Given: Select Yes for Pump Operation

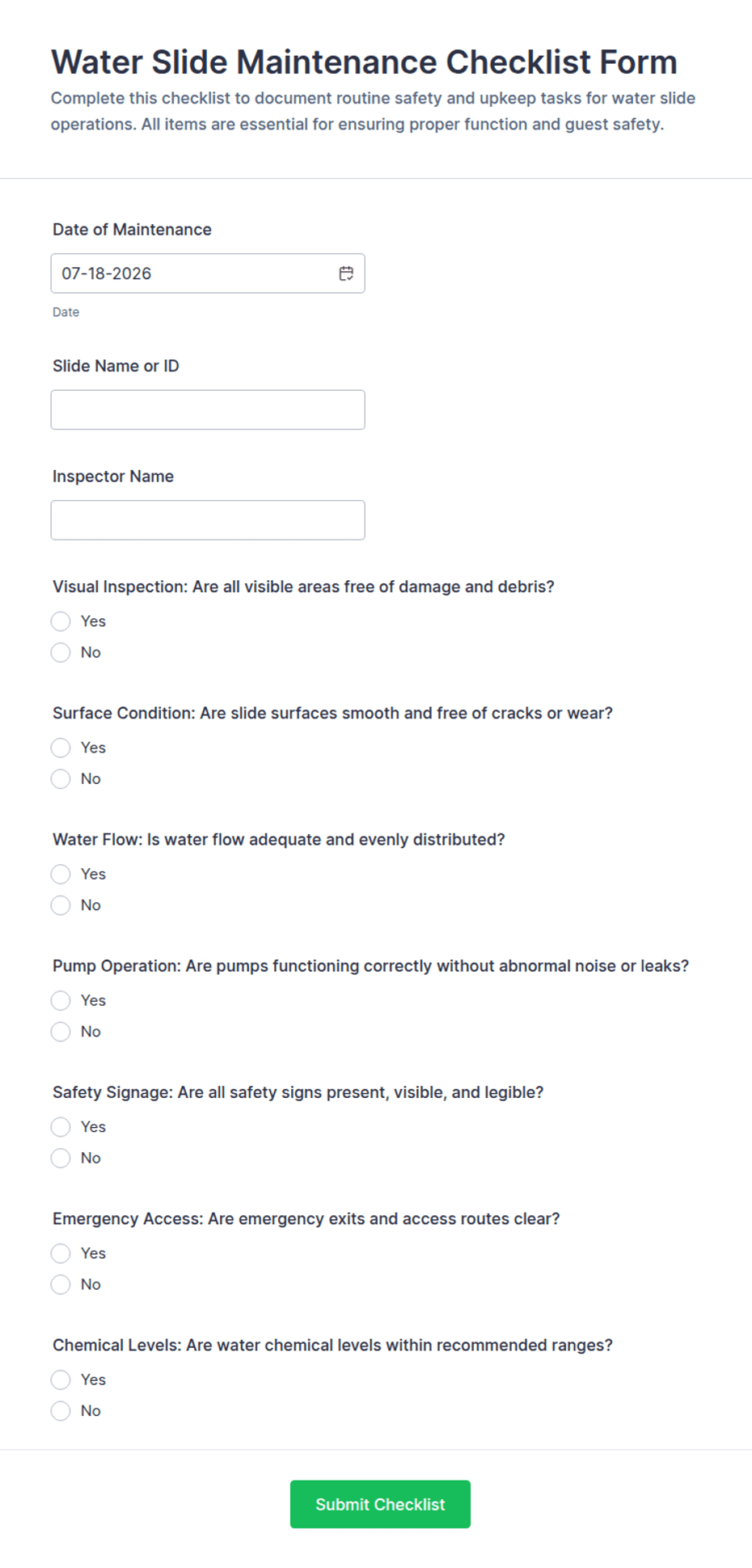Looking at the screenshot, I should coord(61,1000).
